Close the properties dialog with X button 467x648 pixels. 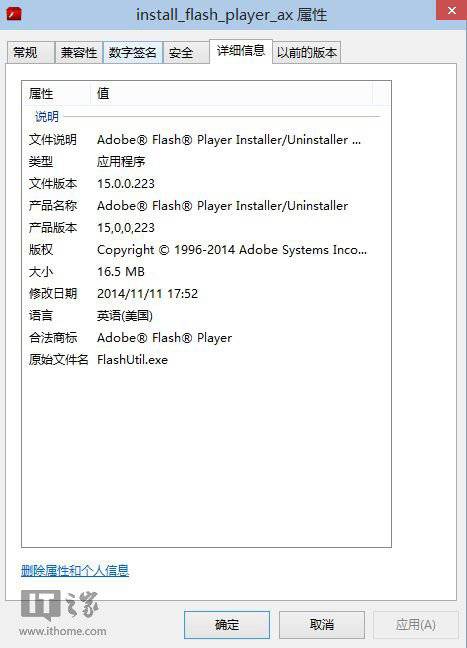[451, 10]
